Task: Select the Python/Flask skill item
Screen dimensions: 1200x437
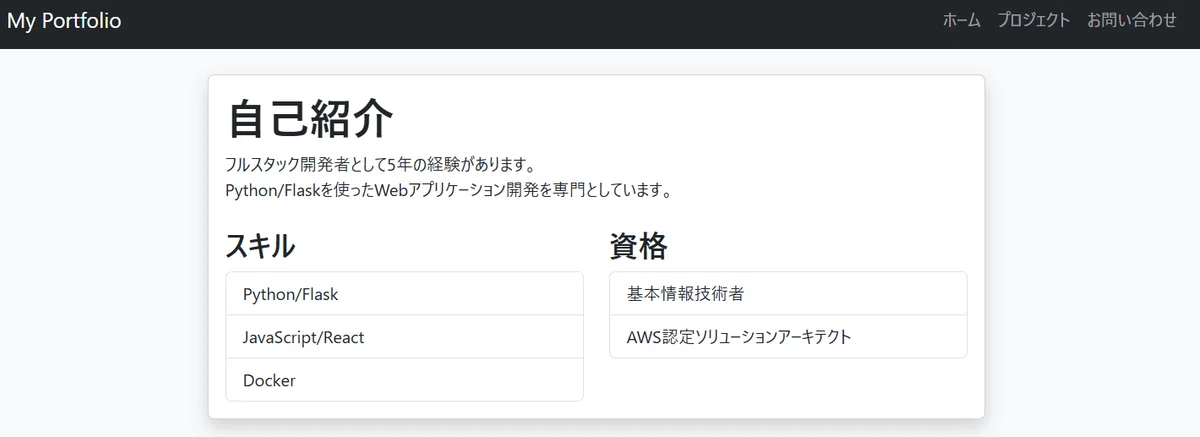Action: (405, 294)
